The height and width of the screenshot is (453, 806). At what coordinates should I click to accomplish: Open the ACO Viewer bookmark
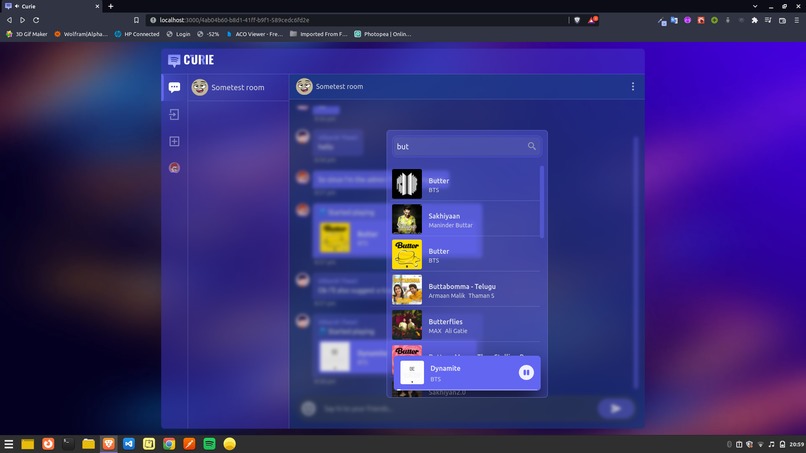pyautogui.click(x=255, y=34)
